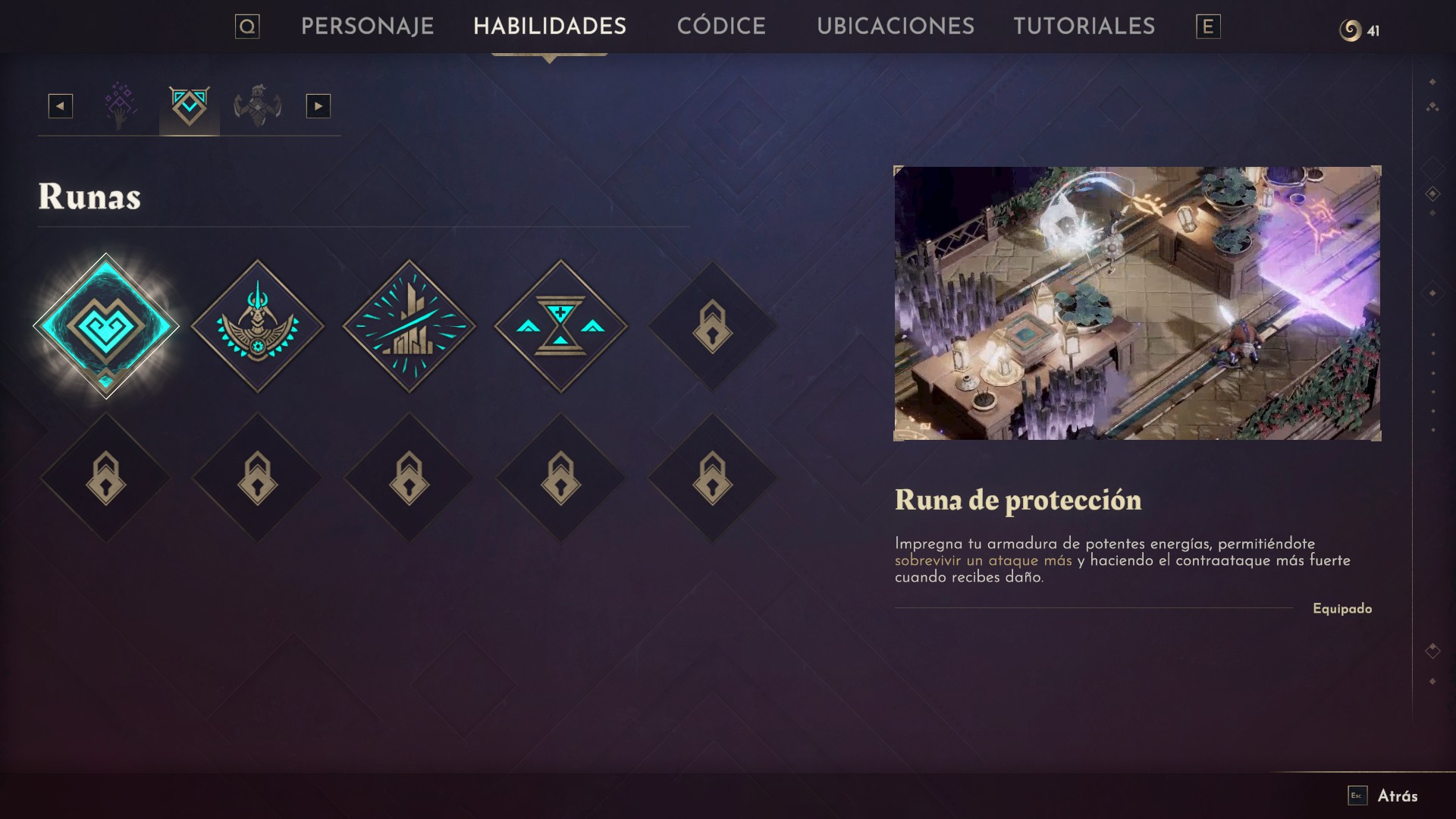Click the rune preview video thumbnail
1456x819 pixels.
[1137, 303]
